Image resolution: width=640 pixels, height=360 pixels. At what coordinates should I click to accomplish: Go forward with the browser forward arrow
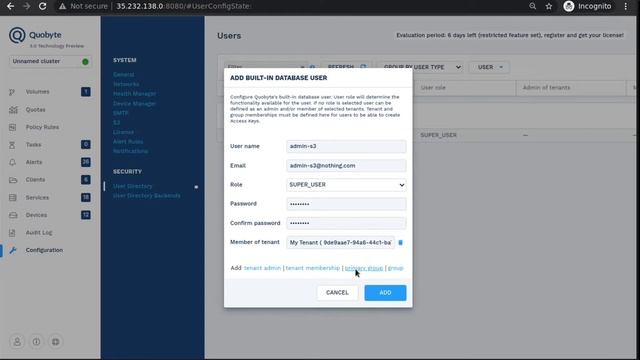27,6
